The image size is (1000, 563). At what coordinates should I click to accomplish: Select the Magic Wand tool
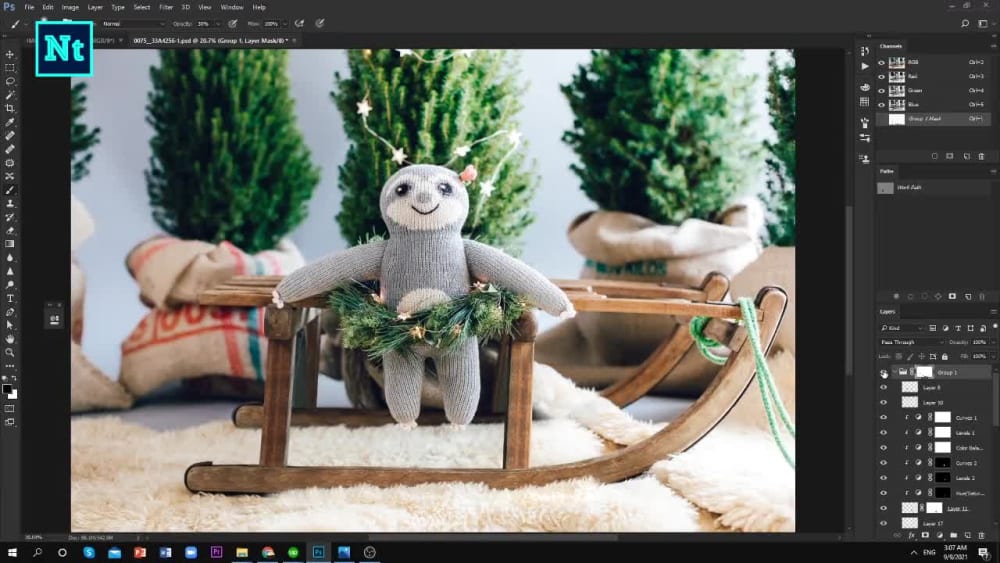coord(10,94)
